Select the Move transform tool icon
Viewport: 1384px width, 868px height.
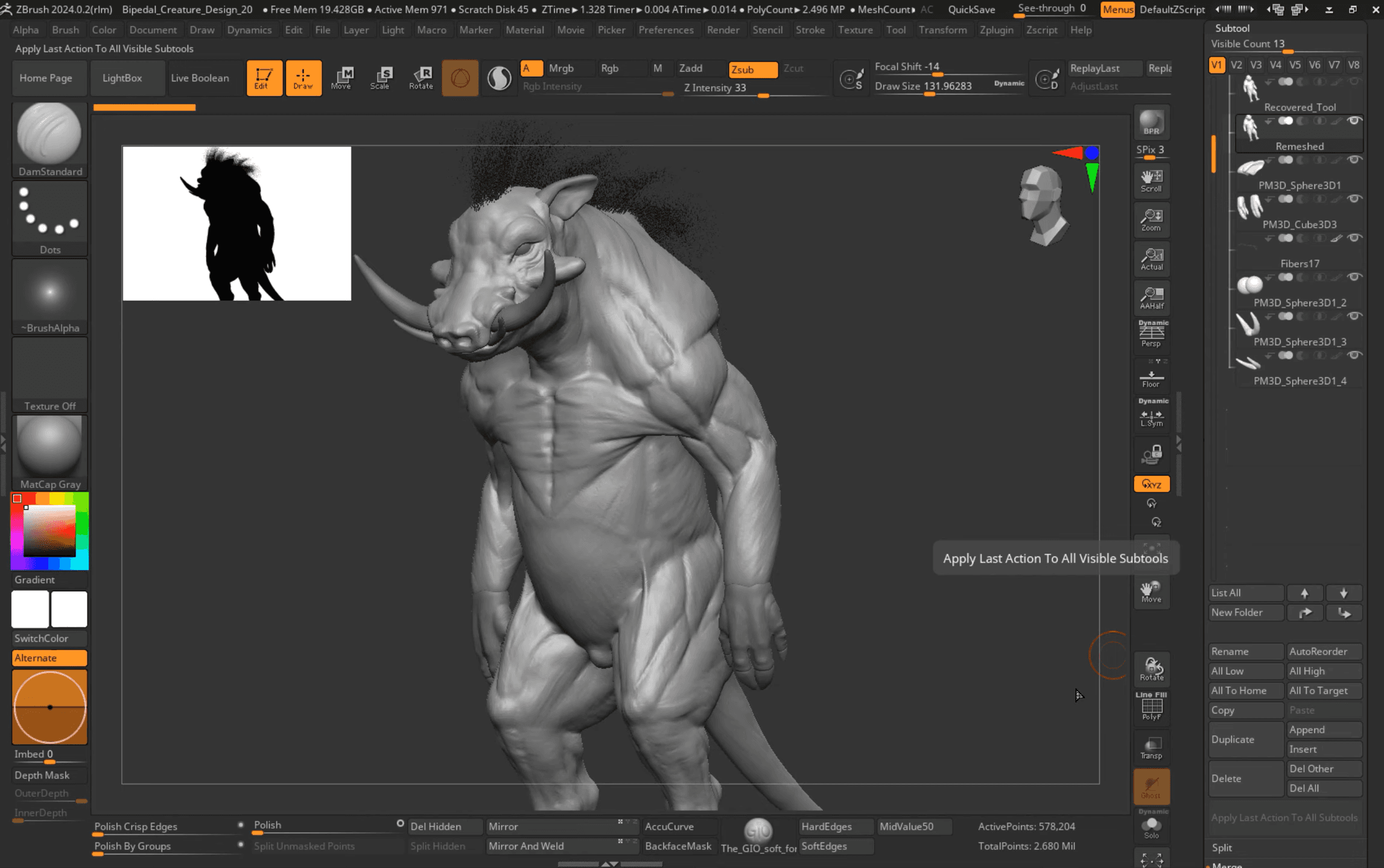click(x=342, y=77)
